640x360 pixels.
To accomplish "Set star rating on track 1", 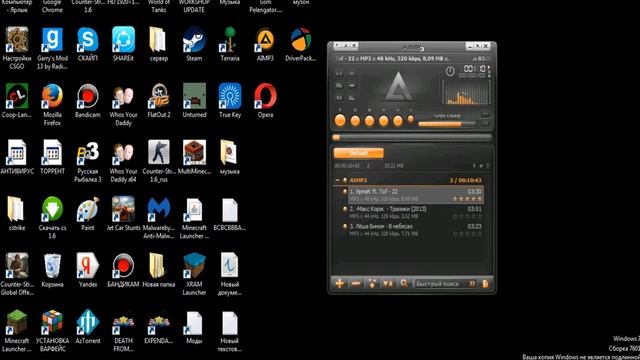I will [467, 199].
